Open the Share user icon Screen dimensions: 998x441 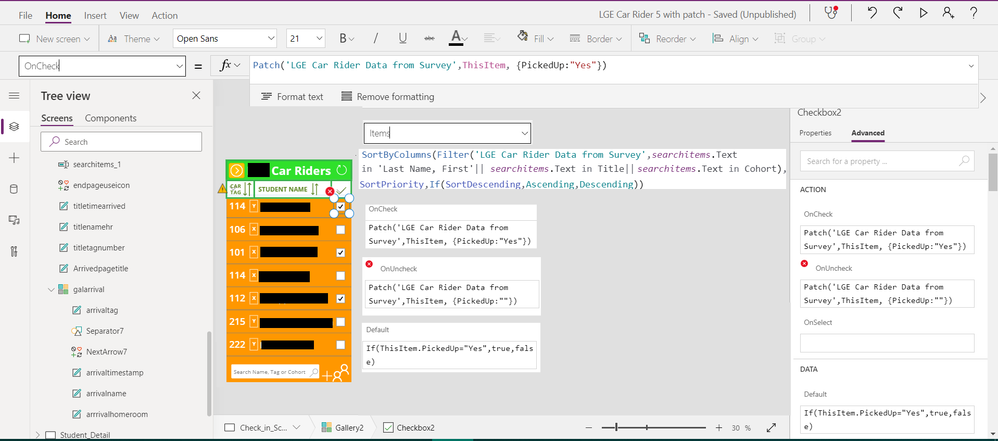coord(948,13)
